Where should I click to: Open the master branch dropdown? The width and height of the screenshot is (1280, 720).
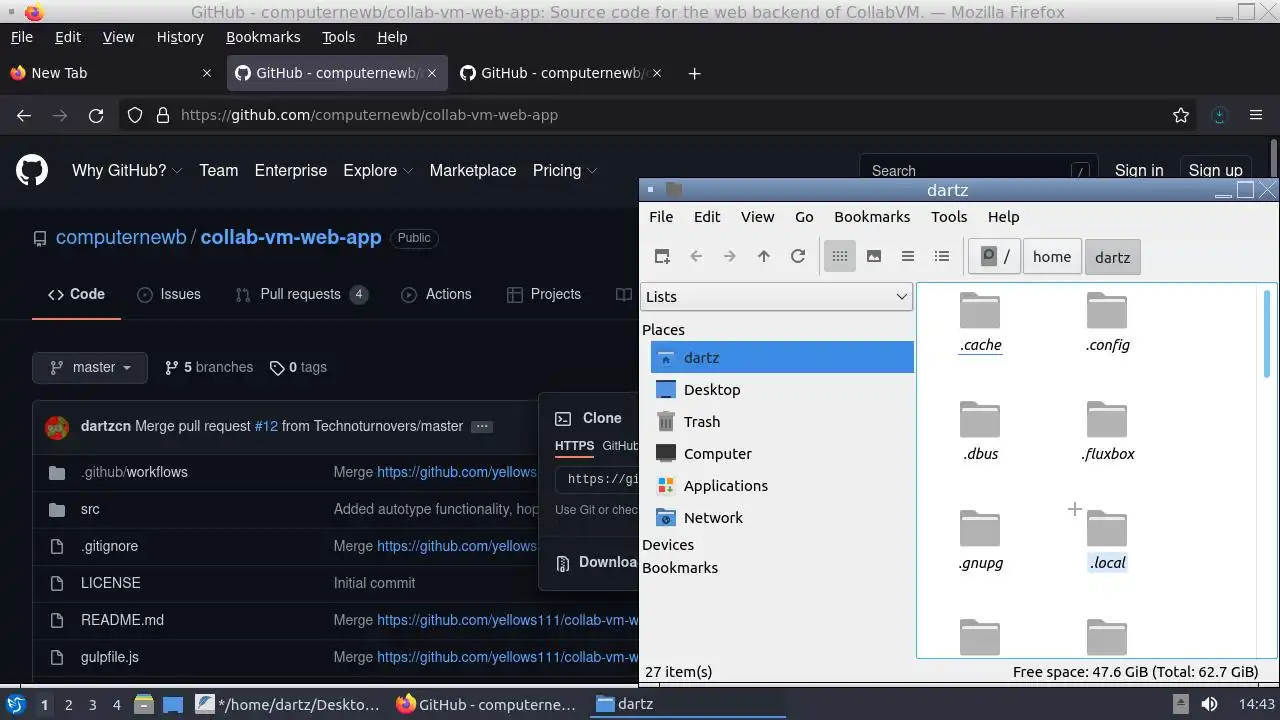pyautogui.click(x=89, y=367)
